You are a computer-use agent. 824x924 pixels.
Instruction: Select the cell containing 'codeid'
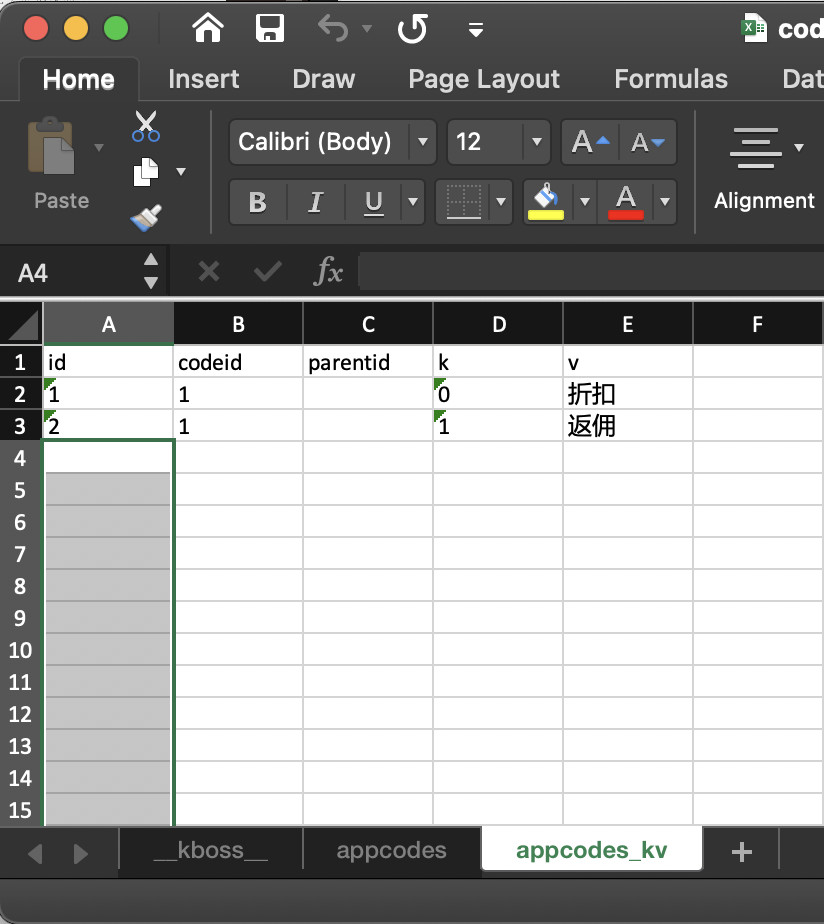tap(238, 362)
